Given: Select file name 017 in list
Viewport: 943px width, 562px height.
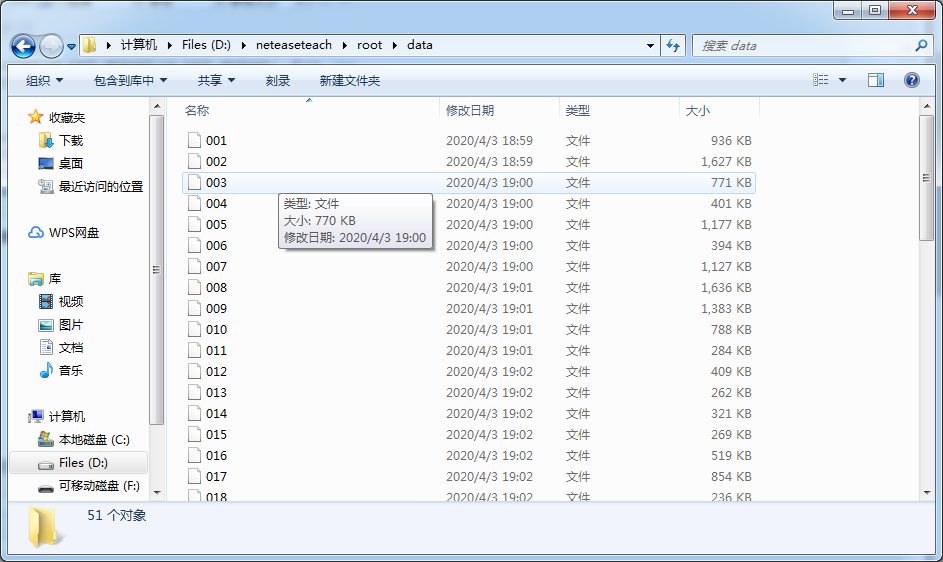Looking at the screenshot, I should click(216, 477).
